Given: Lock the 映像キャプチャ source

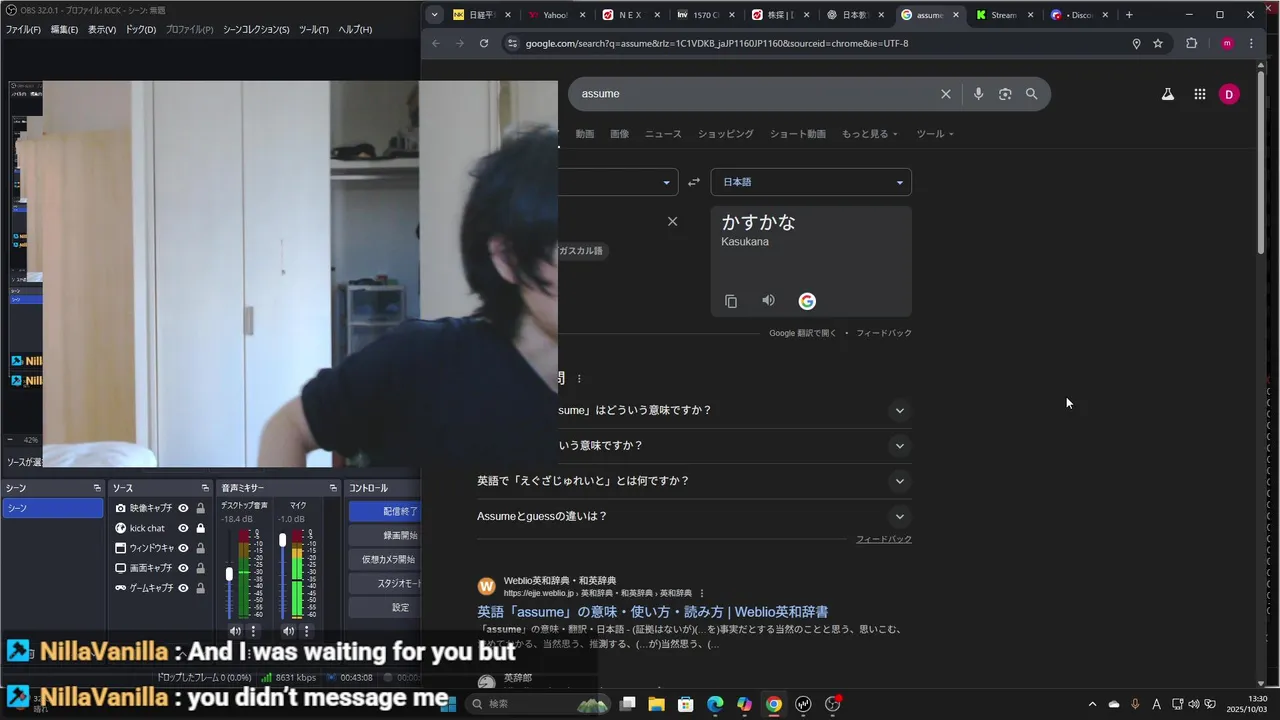Looking at the screenshot, I should click(200, 508).
